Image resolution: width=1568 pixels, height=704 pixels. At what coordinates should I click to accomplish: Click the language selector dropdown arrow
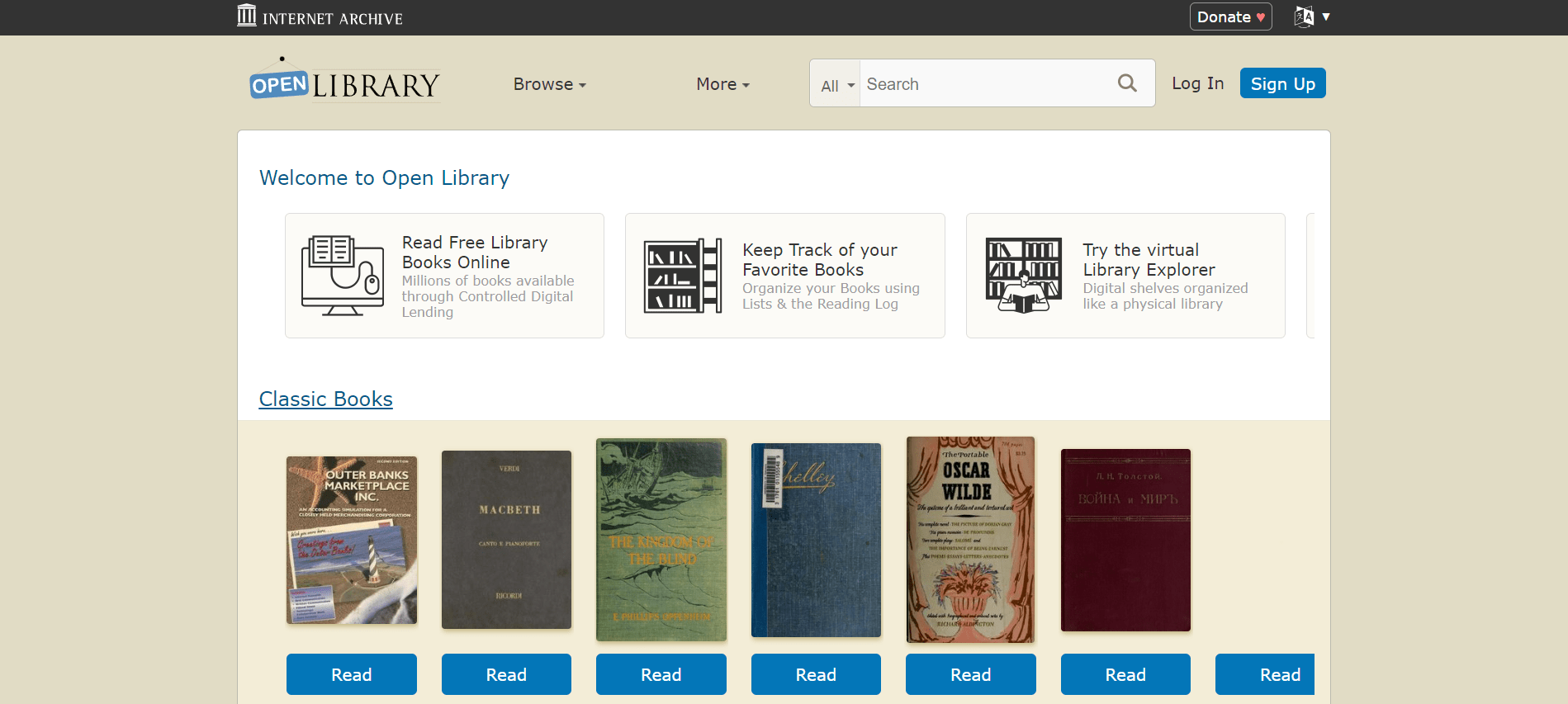pyautogui.click(x=1326, y=17)
